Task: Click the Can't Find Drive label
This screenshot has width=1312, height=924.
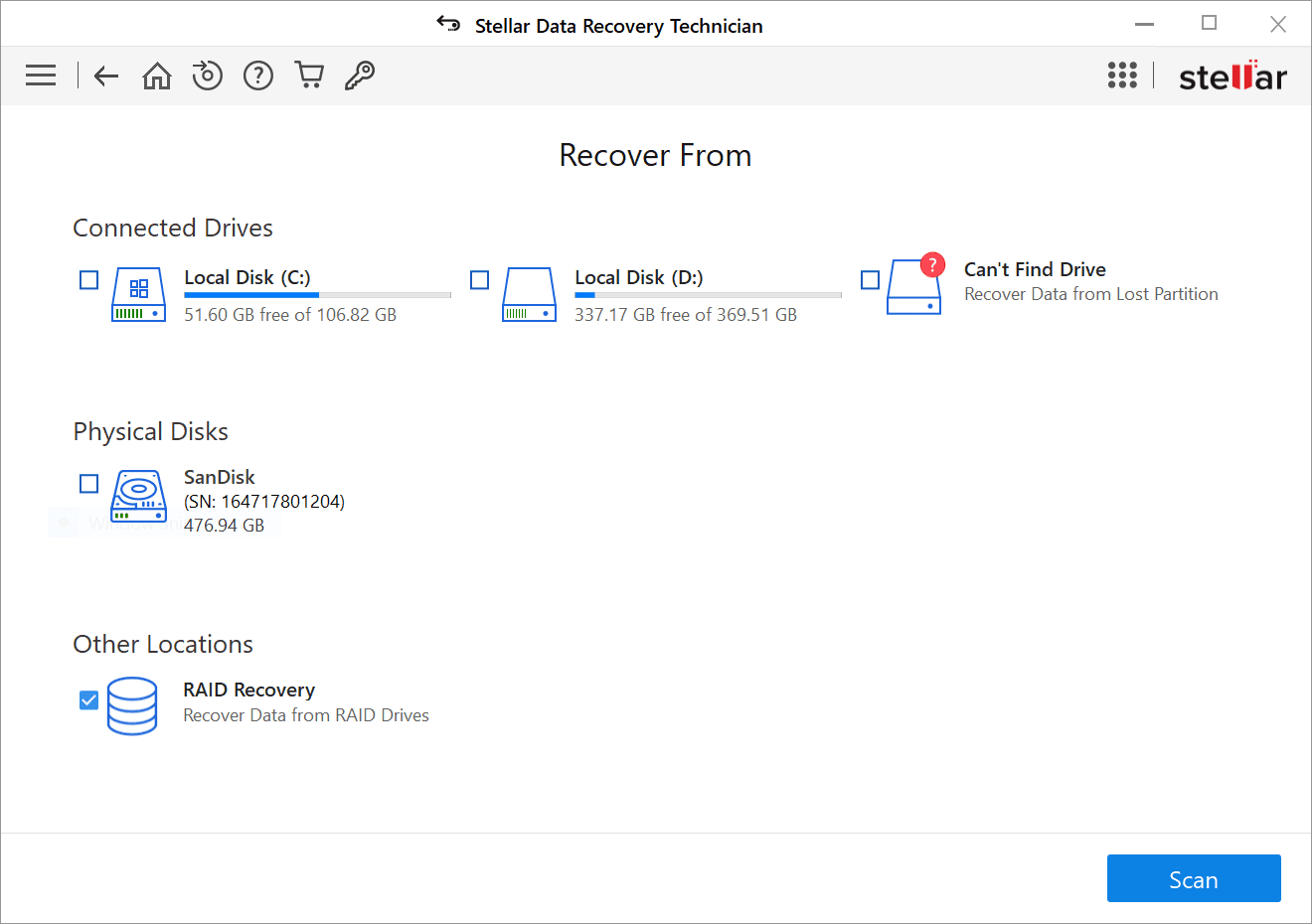Action: (1035, 269)
